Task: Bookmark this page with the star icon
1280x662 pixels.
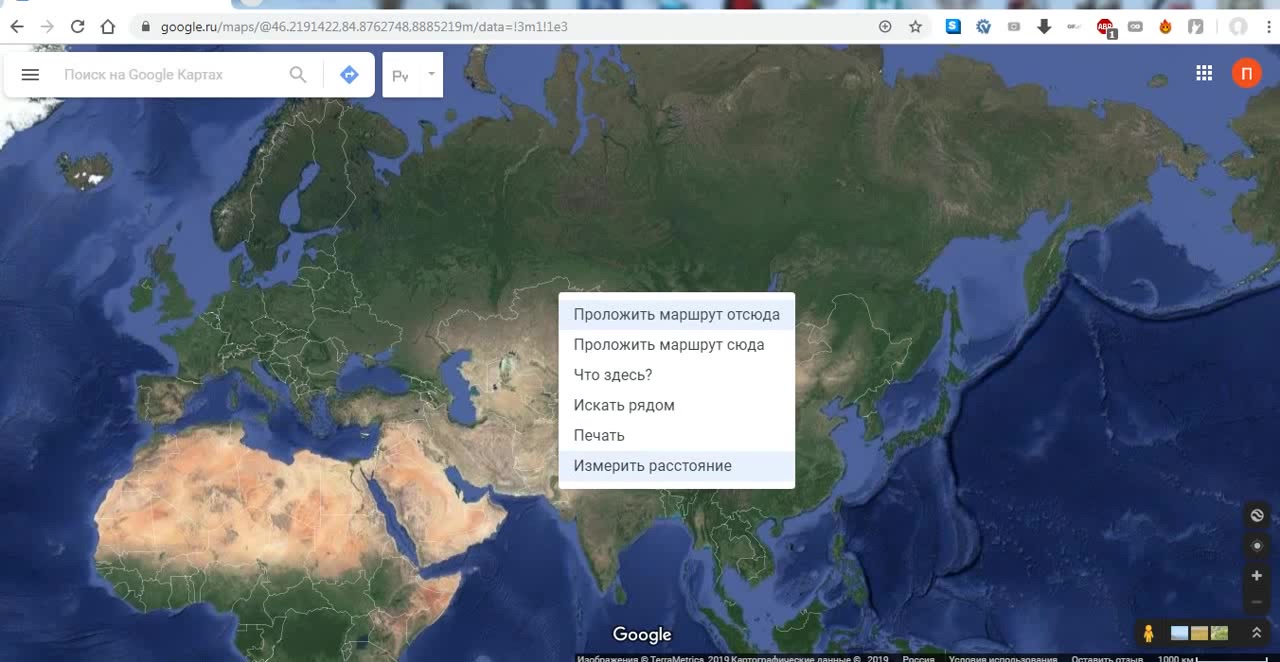Action: (915, 27)
